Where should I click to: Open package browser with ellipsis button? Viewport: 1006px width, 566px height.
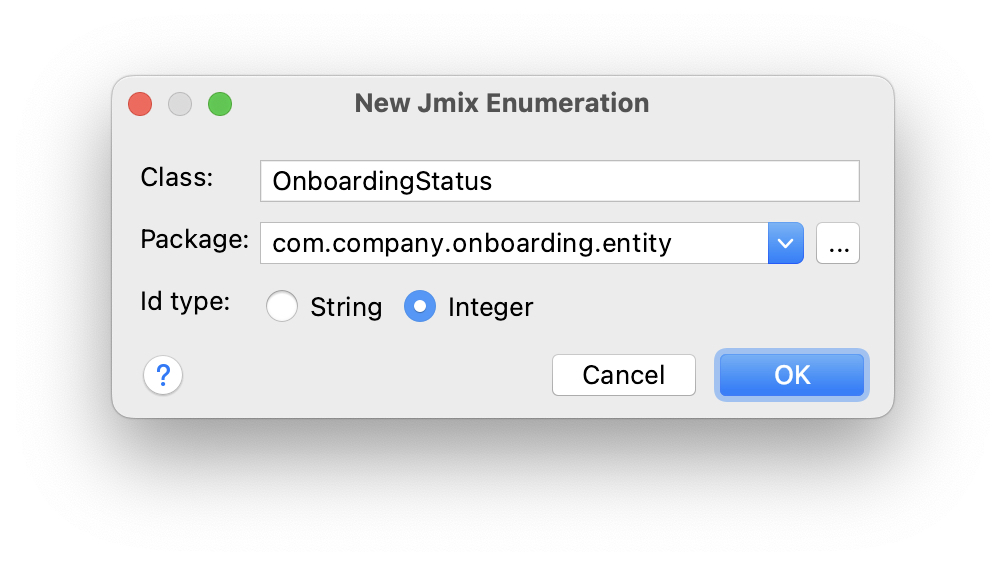click(x=838, y=243)
